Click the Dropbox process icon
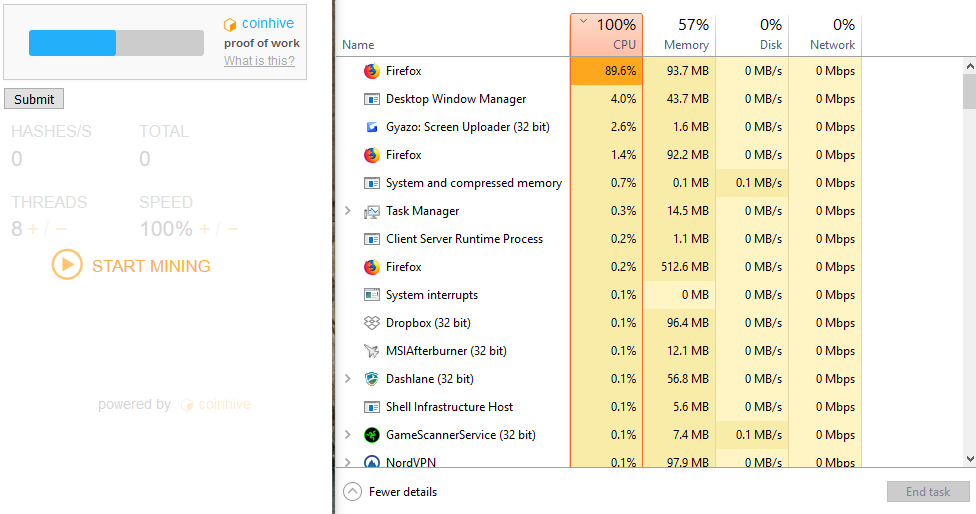976x514 pixels. pyautogui.click(x=372, y=323)
